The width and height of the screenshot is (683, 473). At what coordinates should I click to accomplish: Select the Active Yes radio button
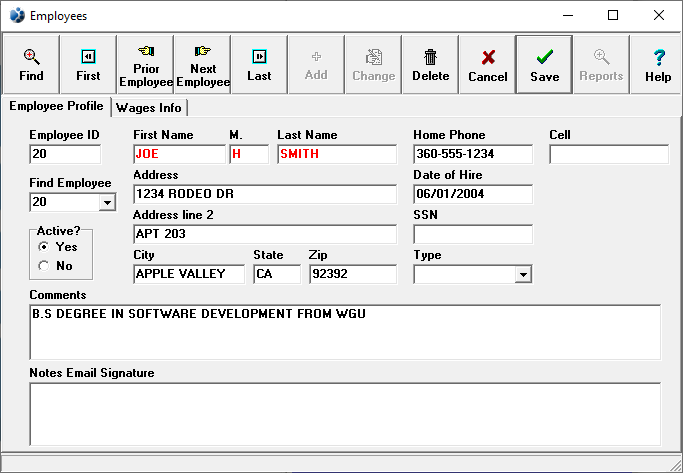tap(43, 246)
